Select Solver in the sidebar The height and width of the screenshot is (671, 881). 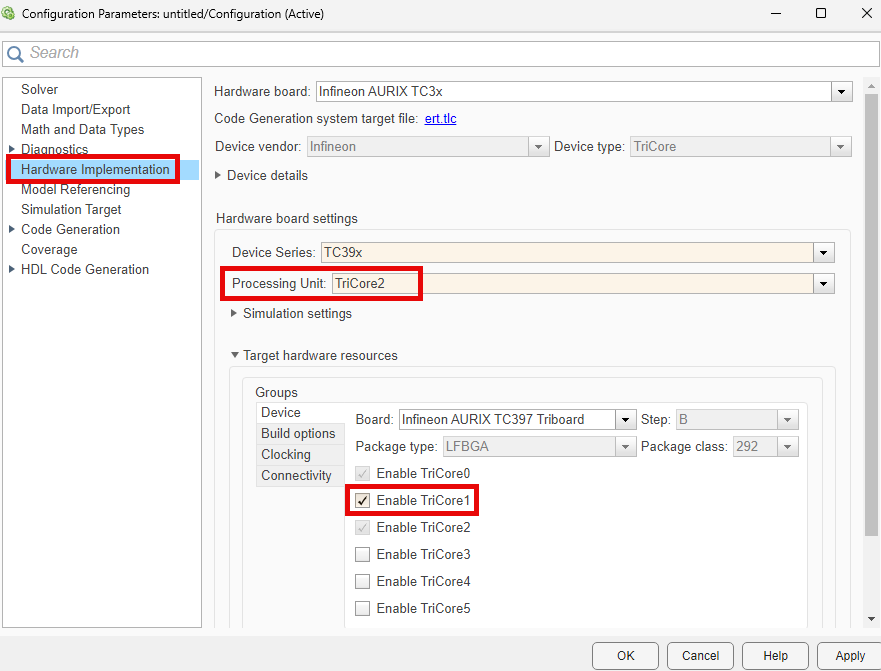click(x=40, y=89)
